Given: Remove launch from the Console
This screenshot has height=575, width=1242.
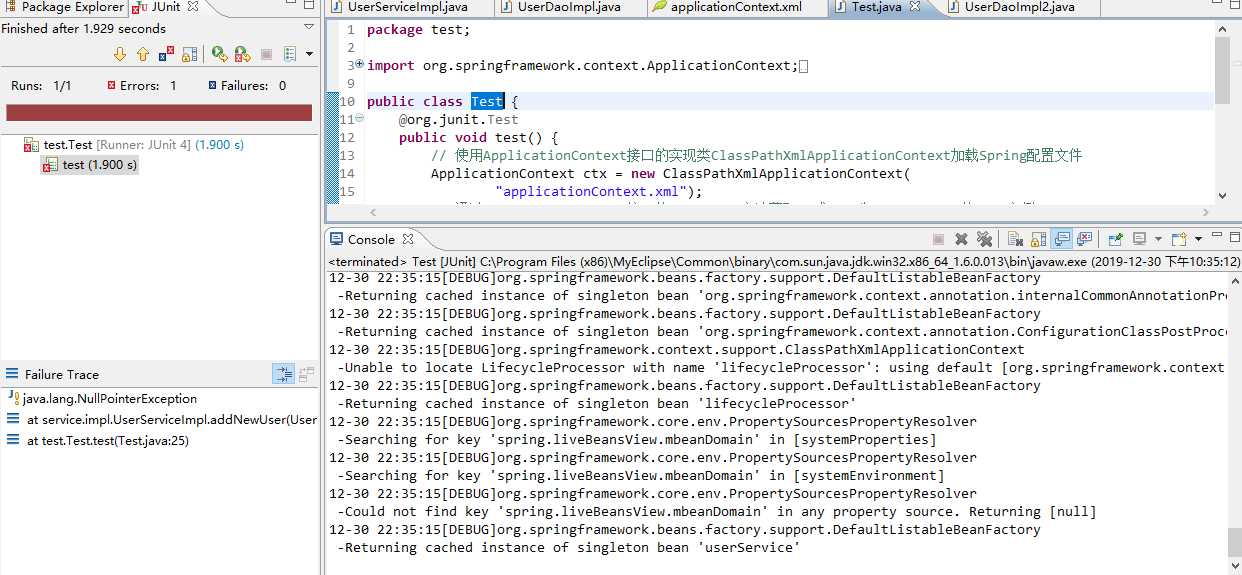Looking at the screenshot, I should pyautogui.click(x=961, y=239).
